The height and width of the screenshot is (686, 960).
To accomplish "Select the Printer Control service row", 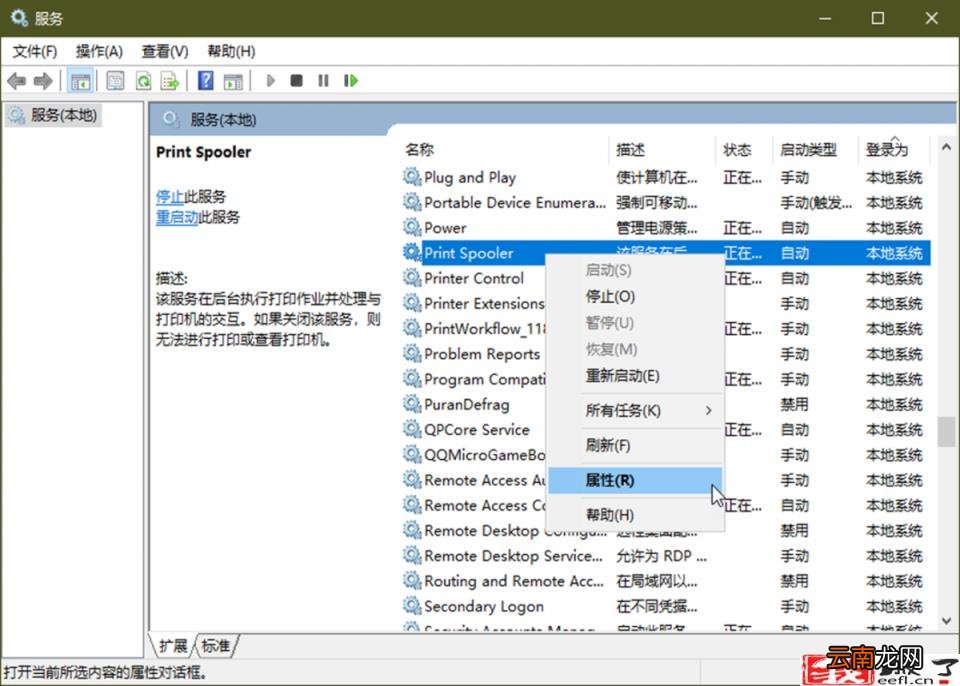I will pyautogui.click(x=474, y=277).
